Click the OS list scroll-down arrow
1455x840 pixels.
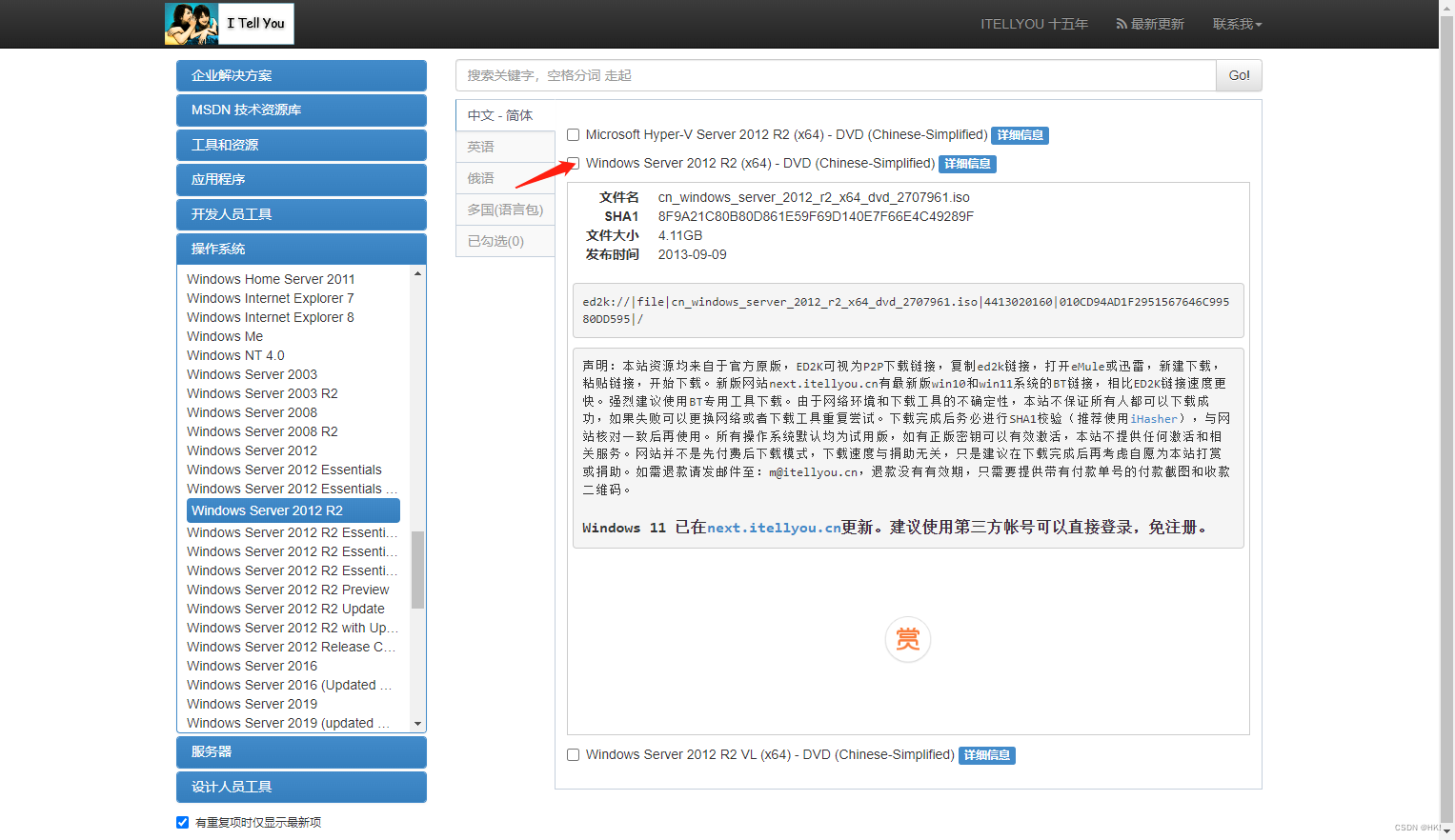[417, 725]
